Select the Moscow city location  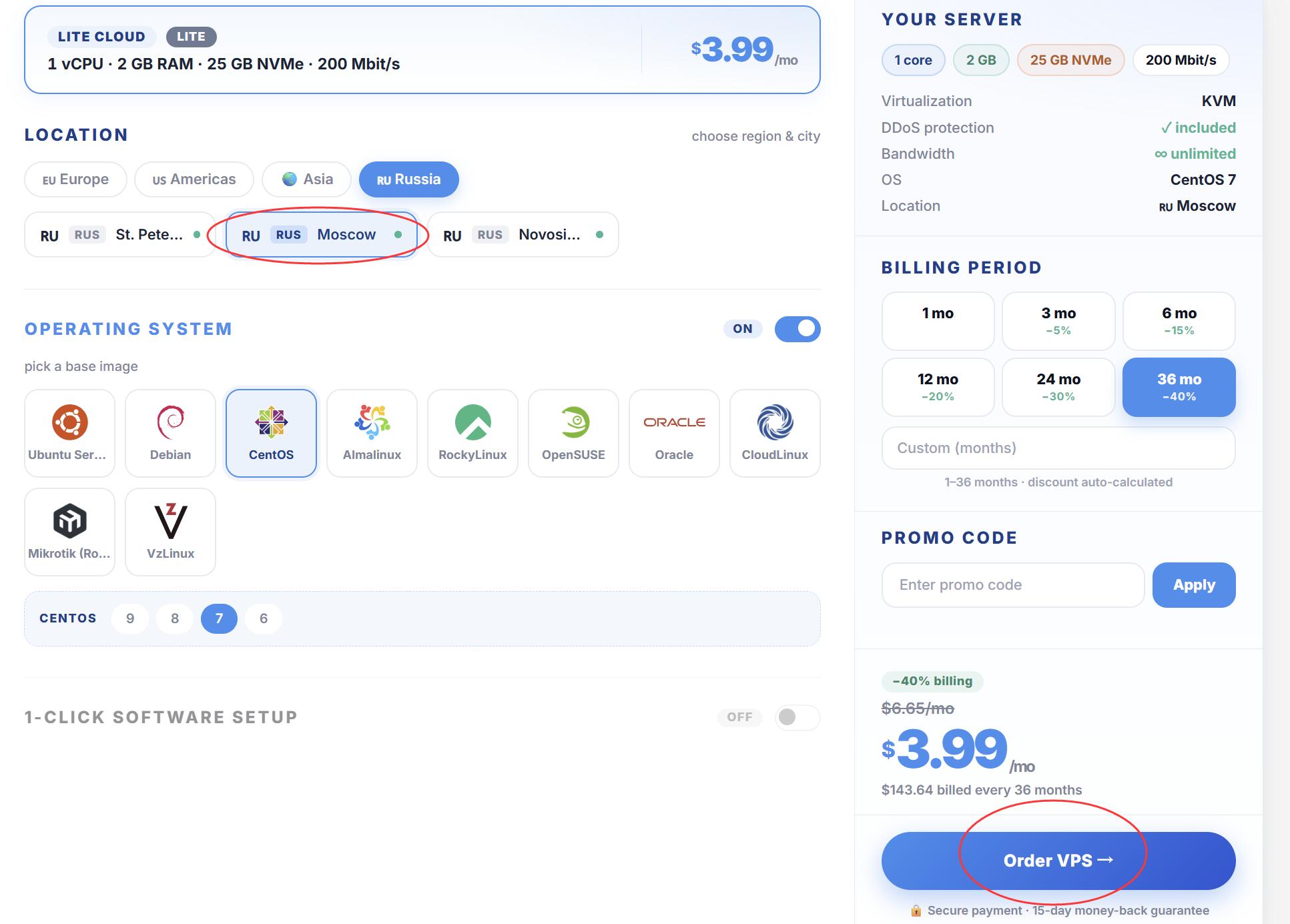tap(322, 235)
